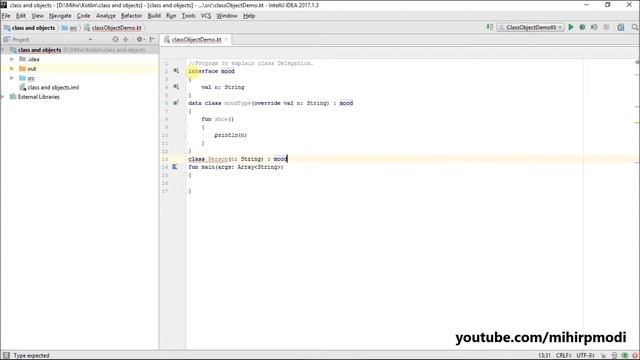640x360 pixels.
Task: Open Project Structure icon
Action: click(x=620, y=27)
